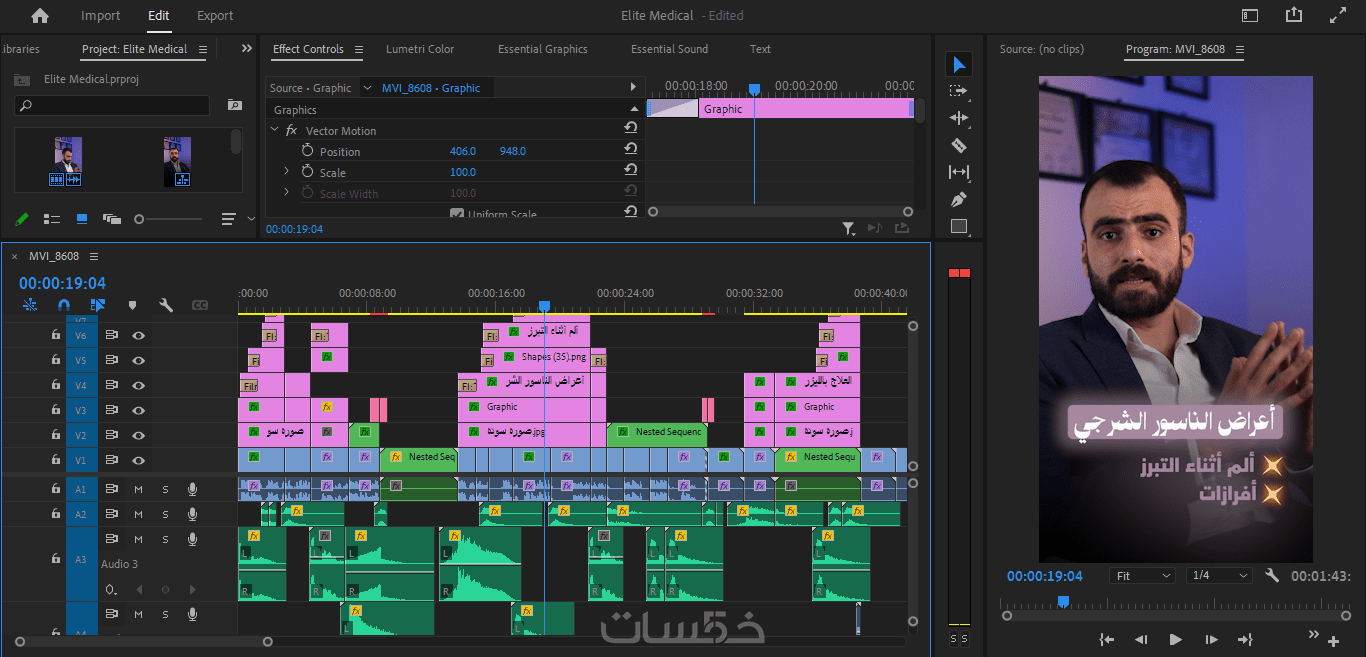
Task: Open Program monitor settings wrench
Action: pyautogui.click(x=1272, y=576)
